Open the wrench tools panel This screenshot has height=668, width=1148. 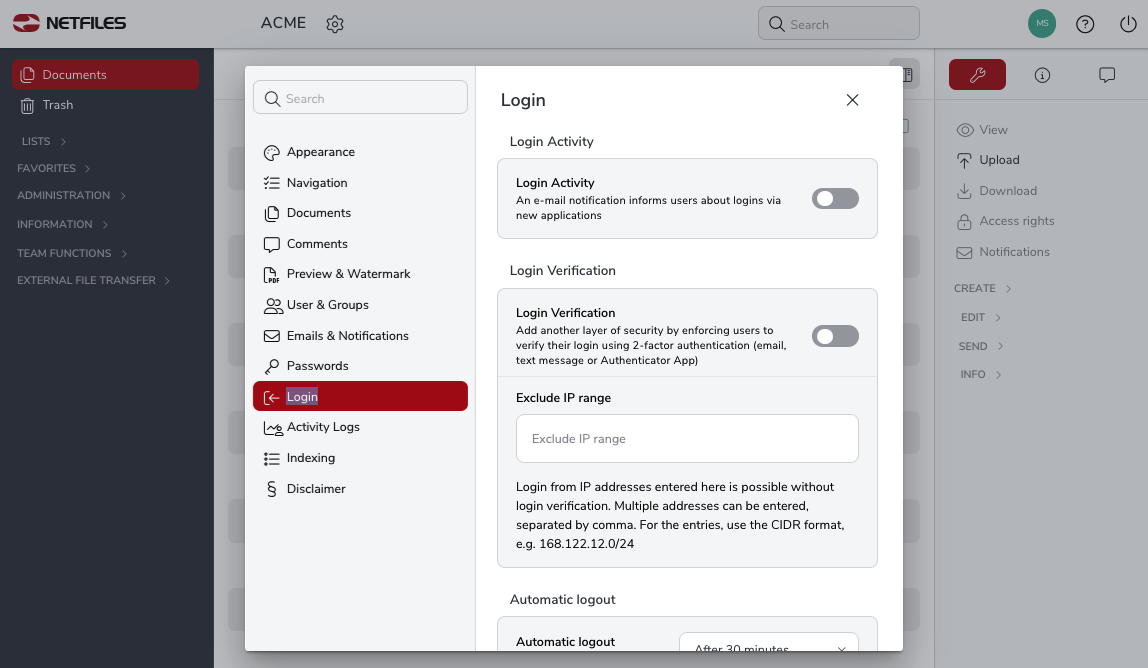pyautogui.click(x=977, y=75)
